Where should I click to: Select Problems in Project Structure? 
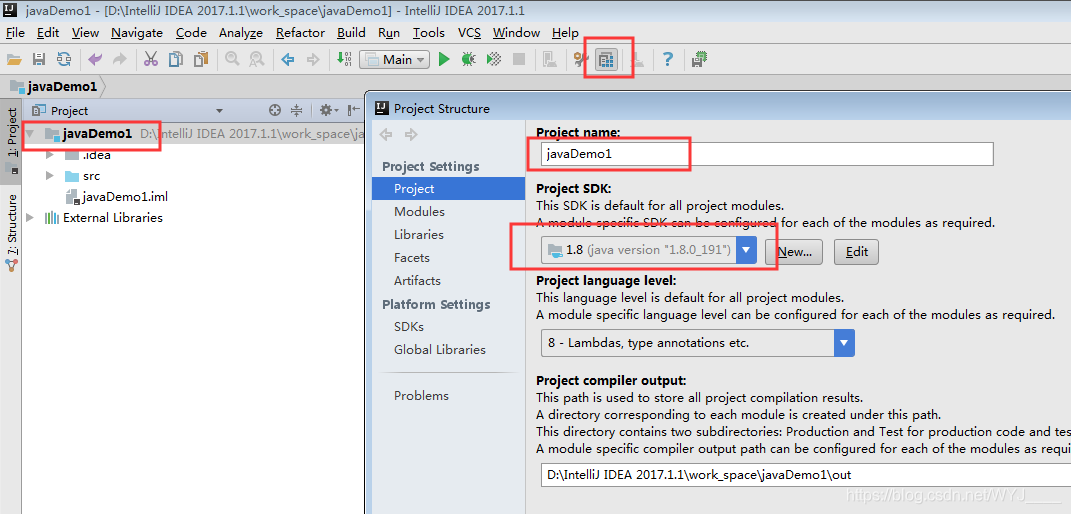tap(421, 395)
